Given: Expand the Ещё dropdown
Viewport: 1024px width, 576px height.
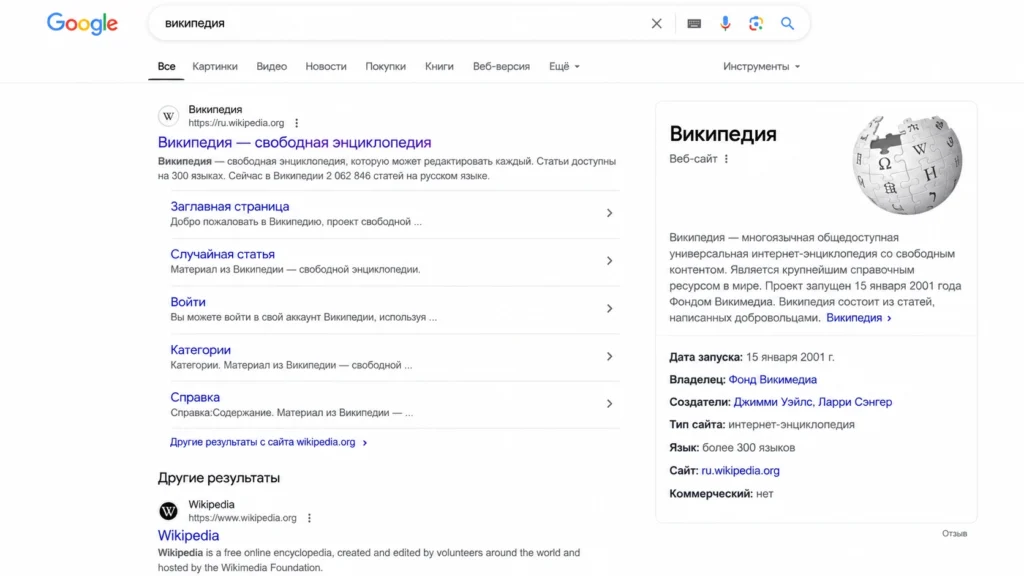Looking at the screenshot, I should point(564,67).
